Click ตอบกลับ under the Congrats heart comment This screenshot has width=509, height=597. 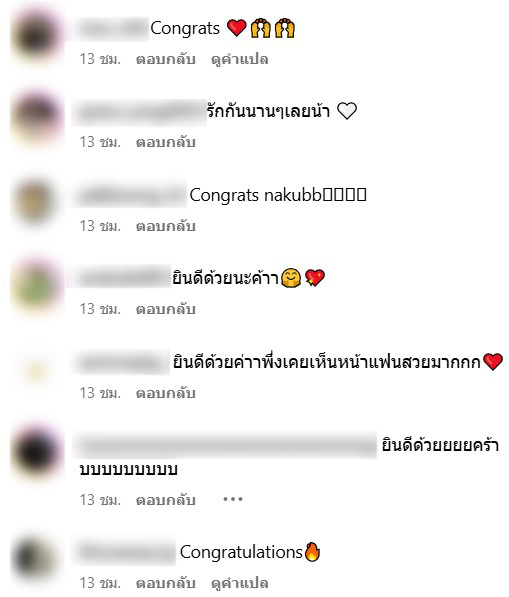click(x=166, y=59)
